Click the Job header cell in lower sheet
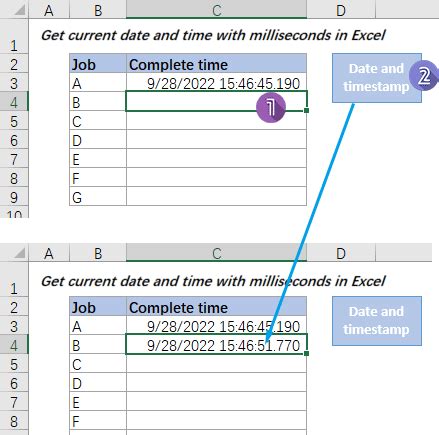 [98, 306]
